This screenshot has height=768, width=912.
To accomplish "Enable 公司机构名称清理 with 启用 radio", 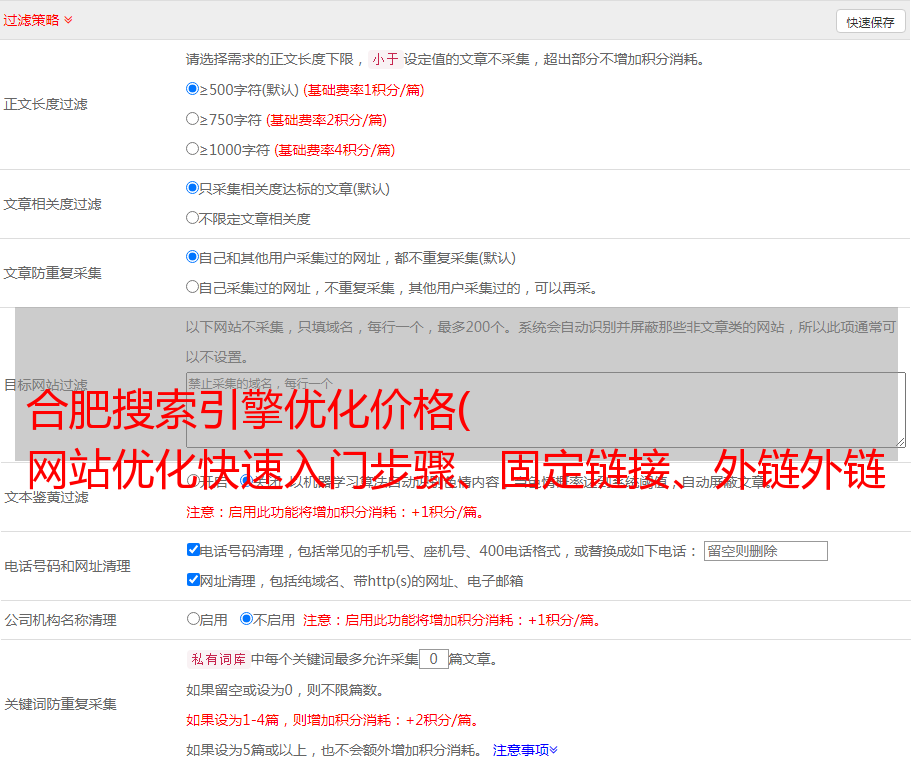I will [193, 619].
